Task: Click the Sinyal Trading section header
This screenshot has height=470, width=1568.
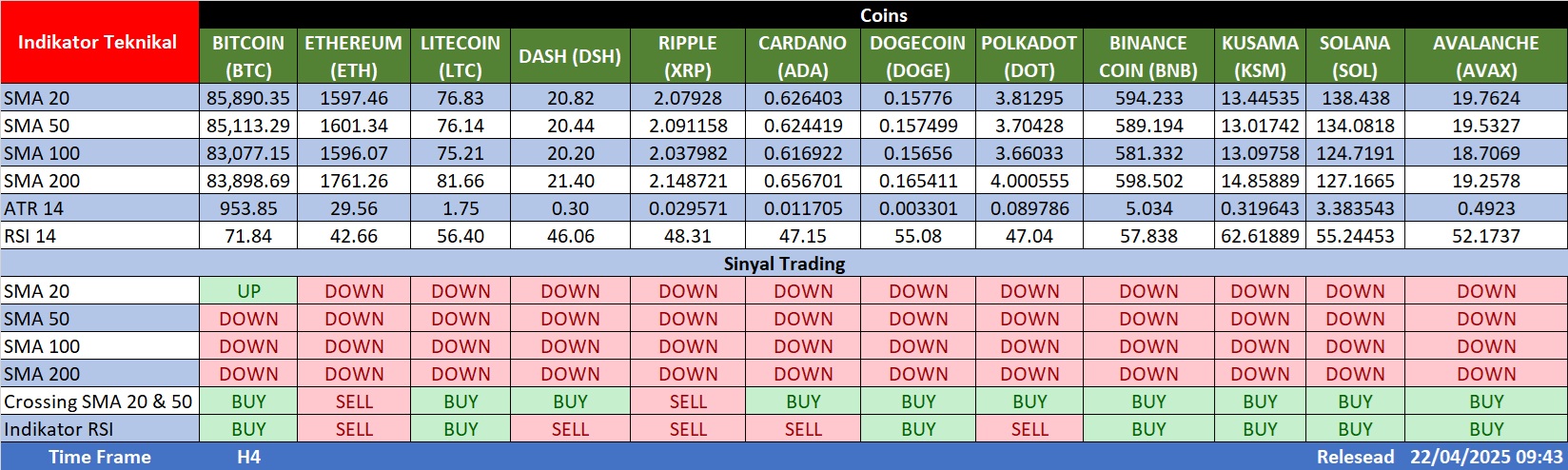Action: click(x=784, y=264)
